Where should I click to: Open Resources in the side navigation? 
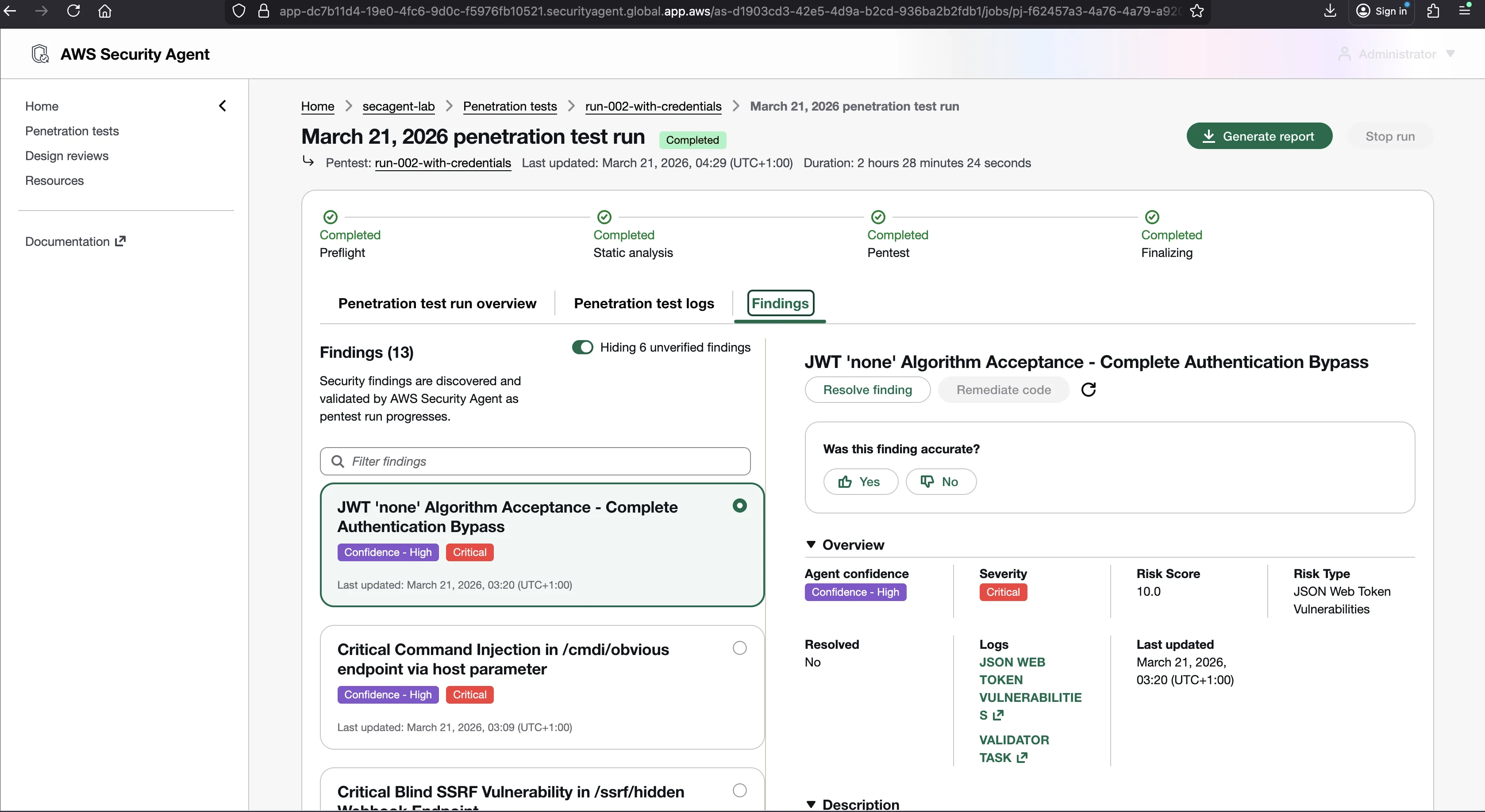54,180
